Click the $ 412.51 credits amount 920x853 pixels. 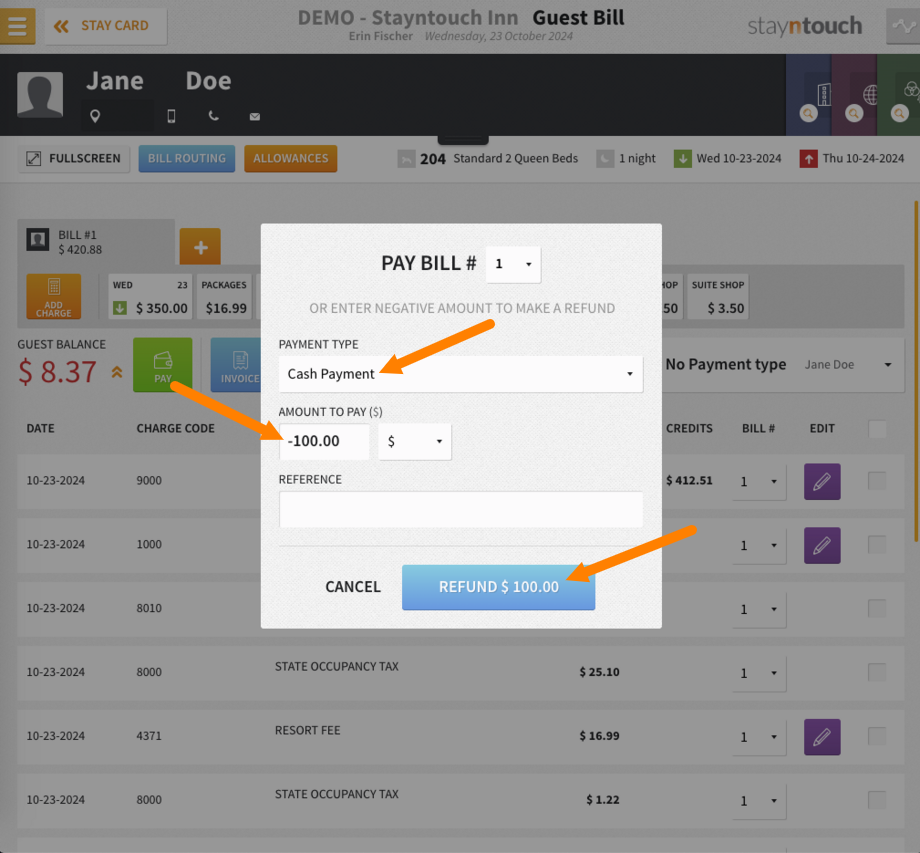(x=689, y=480)
